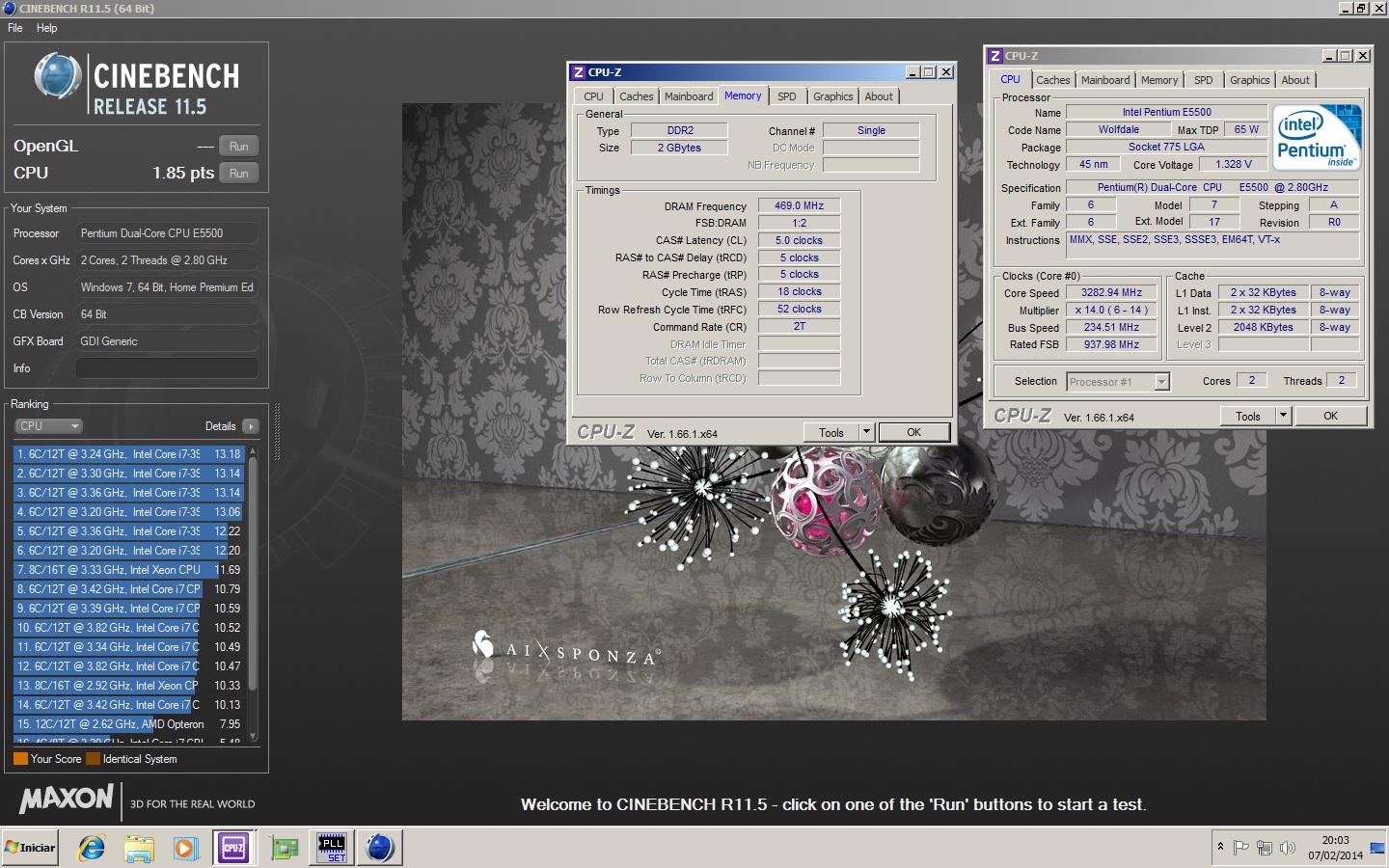This screenshot has width=1389, height=868.
Task: Switch to Cinebench taskbar icon
Action: coord(380,848)
